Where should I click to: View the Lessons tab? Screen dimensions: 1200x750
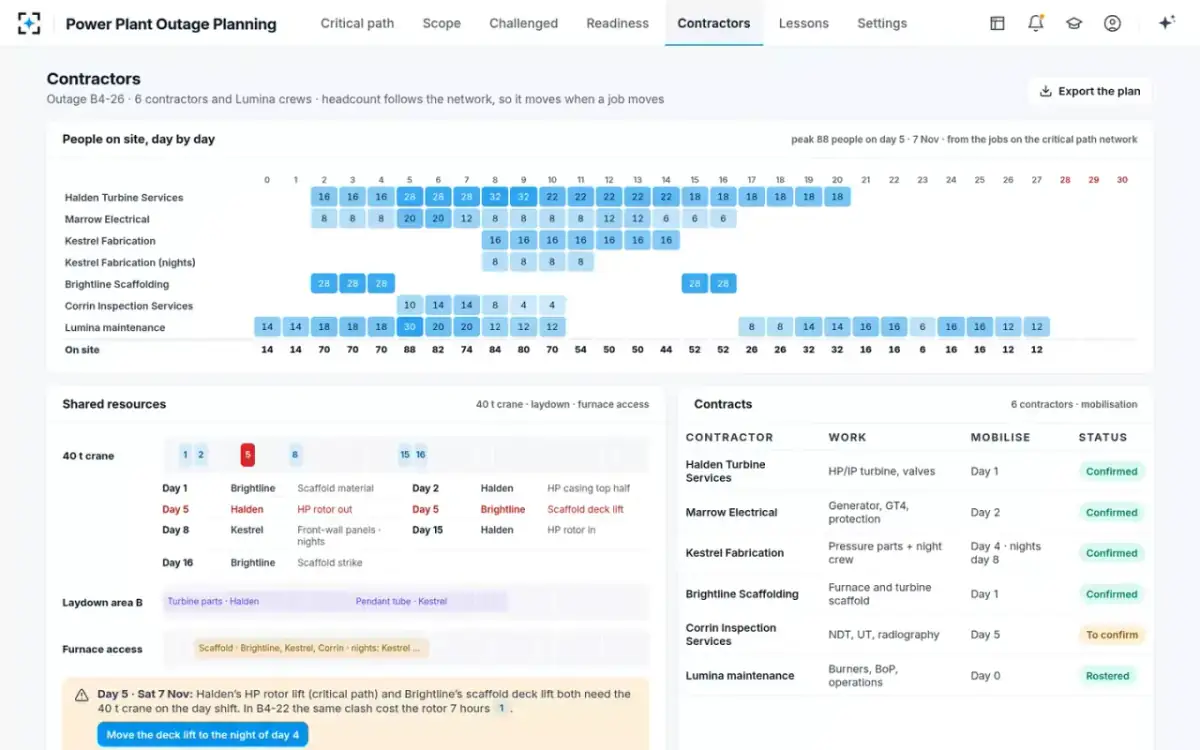804,23
